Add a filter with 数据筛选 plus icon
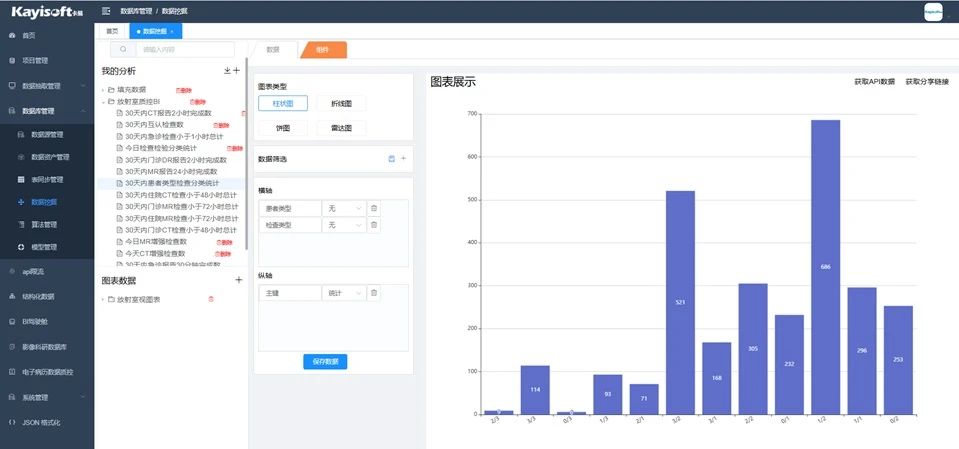The height and width of the screenshot is (449, 959). [403, 159]
